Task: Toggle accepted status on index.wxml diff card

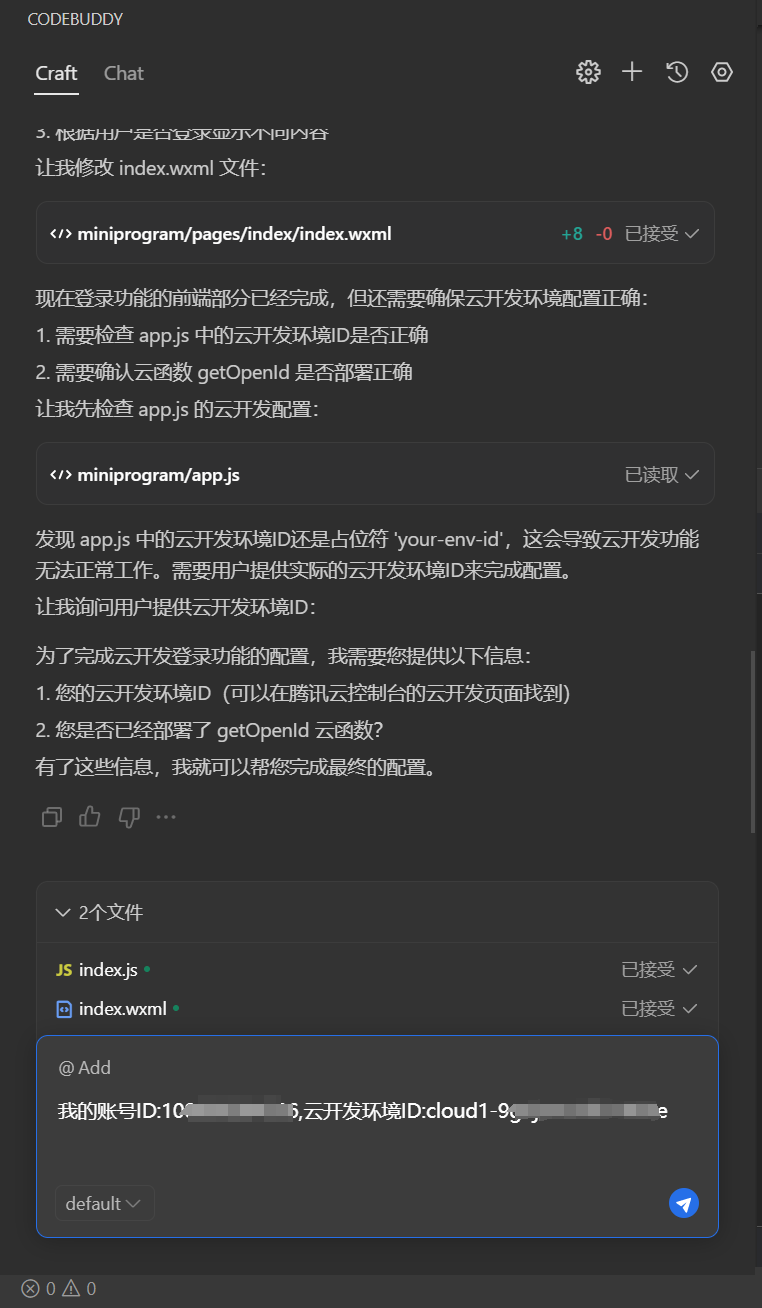Action: (x=662, y=234)
